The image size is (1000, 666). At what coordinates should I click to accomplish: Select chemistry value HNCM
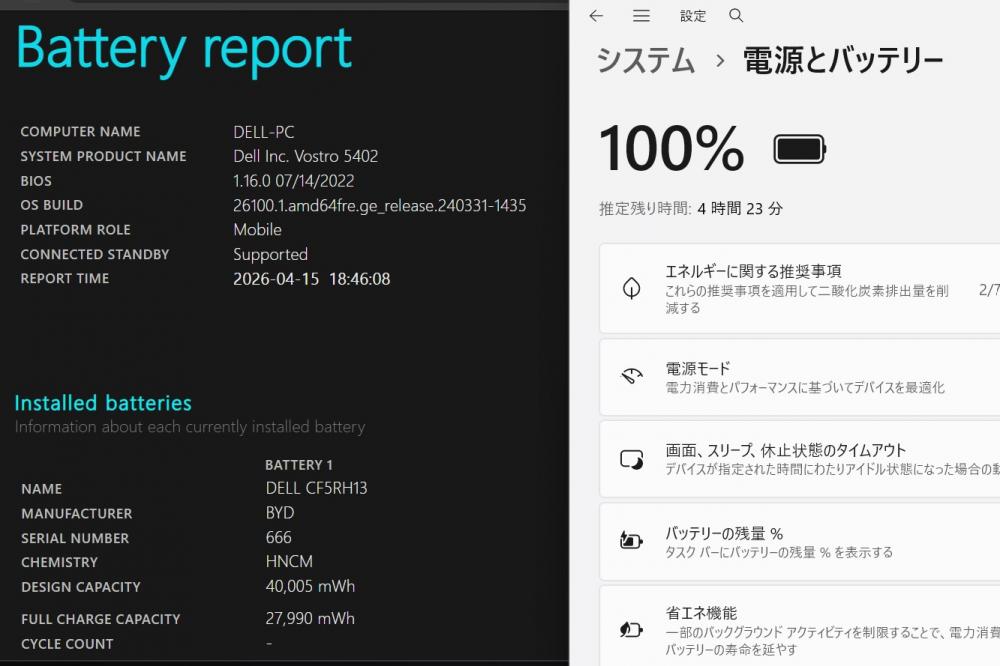pyautogui.click(x=289, y=561)
